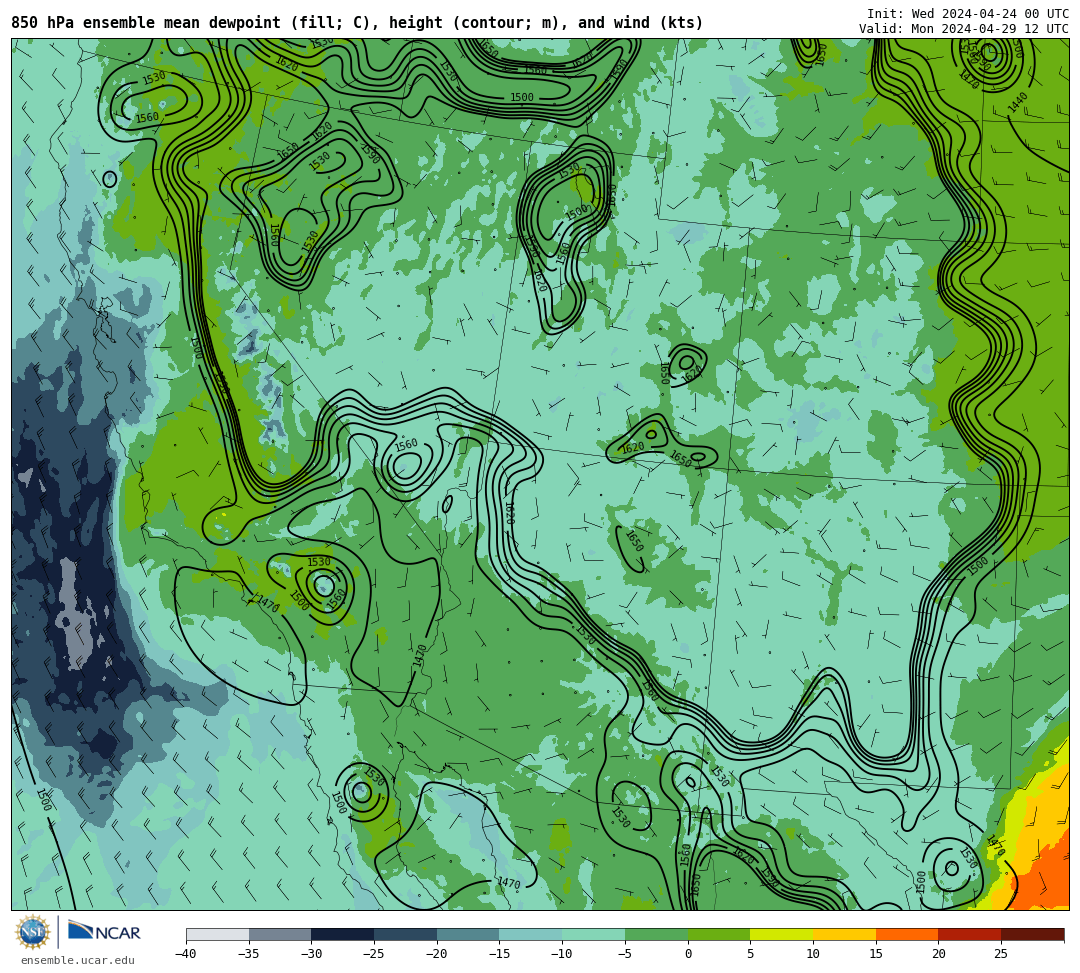This screenshot has width=1080, height=973.
Task: Click the yellow-green 5 to 10 swatch
Action: 781,934
